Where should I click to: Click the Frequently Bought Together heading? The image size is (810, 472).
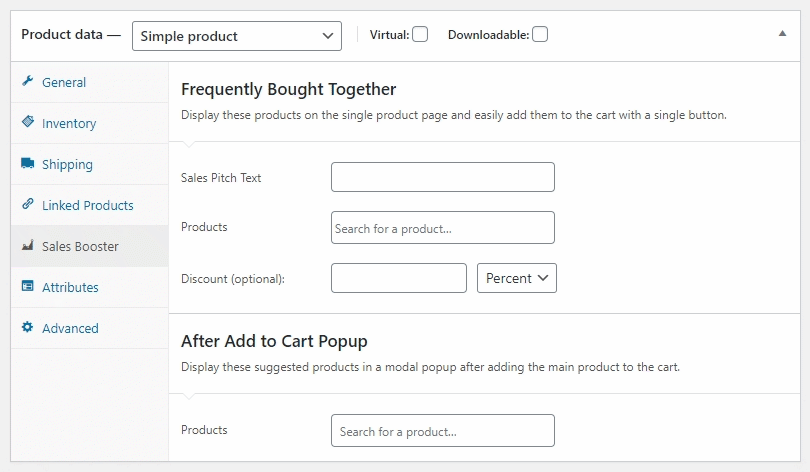[x=288, y=89]
